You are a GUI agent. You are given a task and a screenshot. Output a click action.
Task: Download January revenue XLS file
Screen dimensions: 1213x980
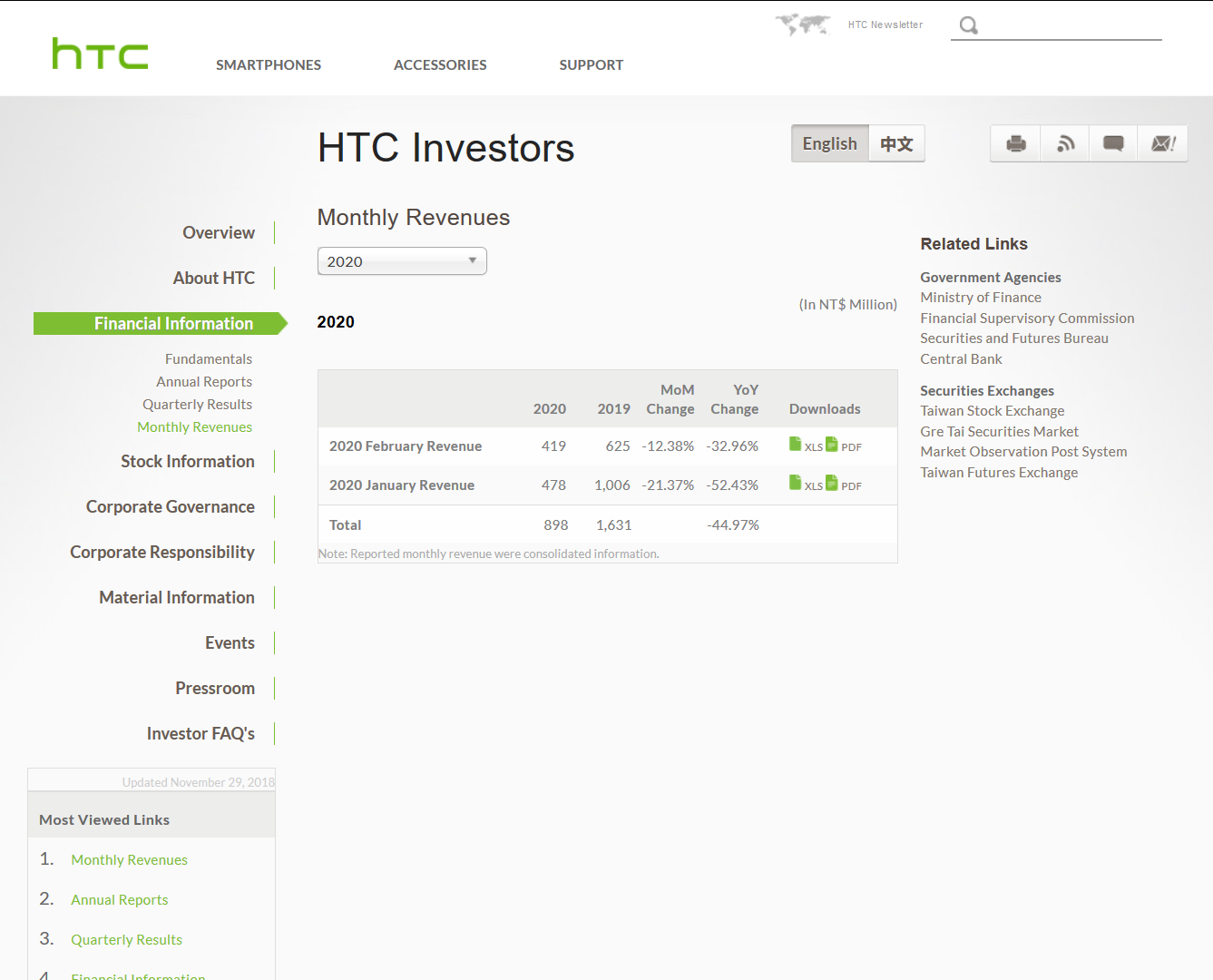tap(806, 484)
